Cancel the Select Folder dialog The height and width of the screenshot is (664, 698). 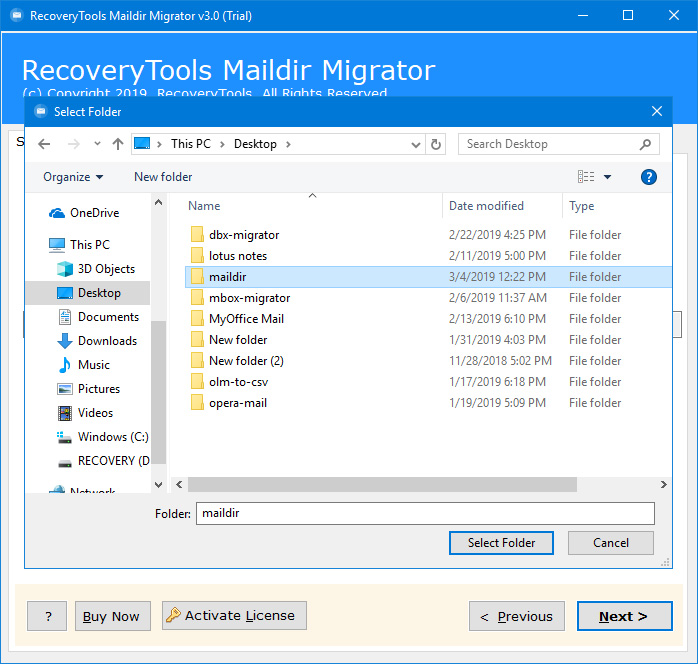tap(611, 543)
